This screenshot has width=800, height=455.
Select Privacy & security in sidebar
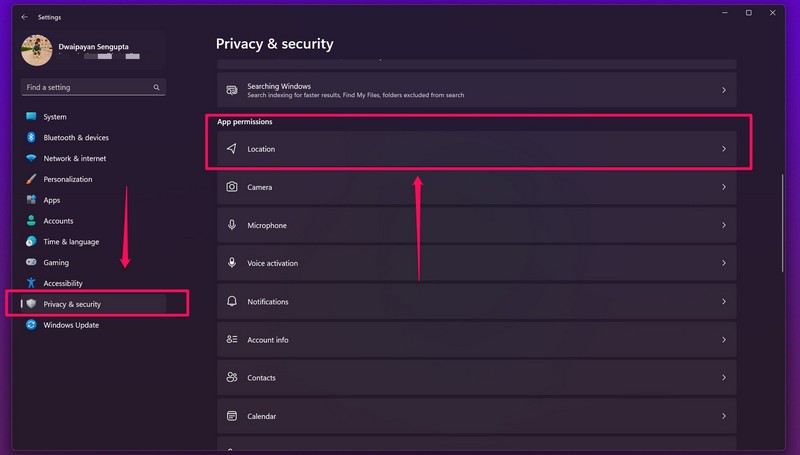[72, 304]
